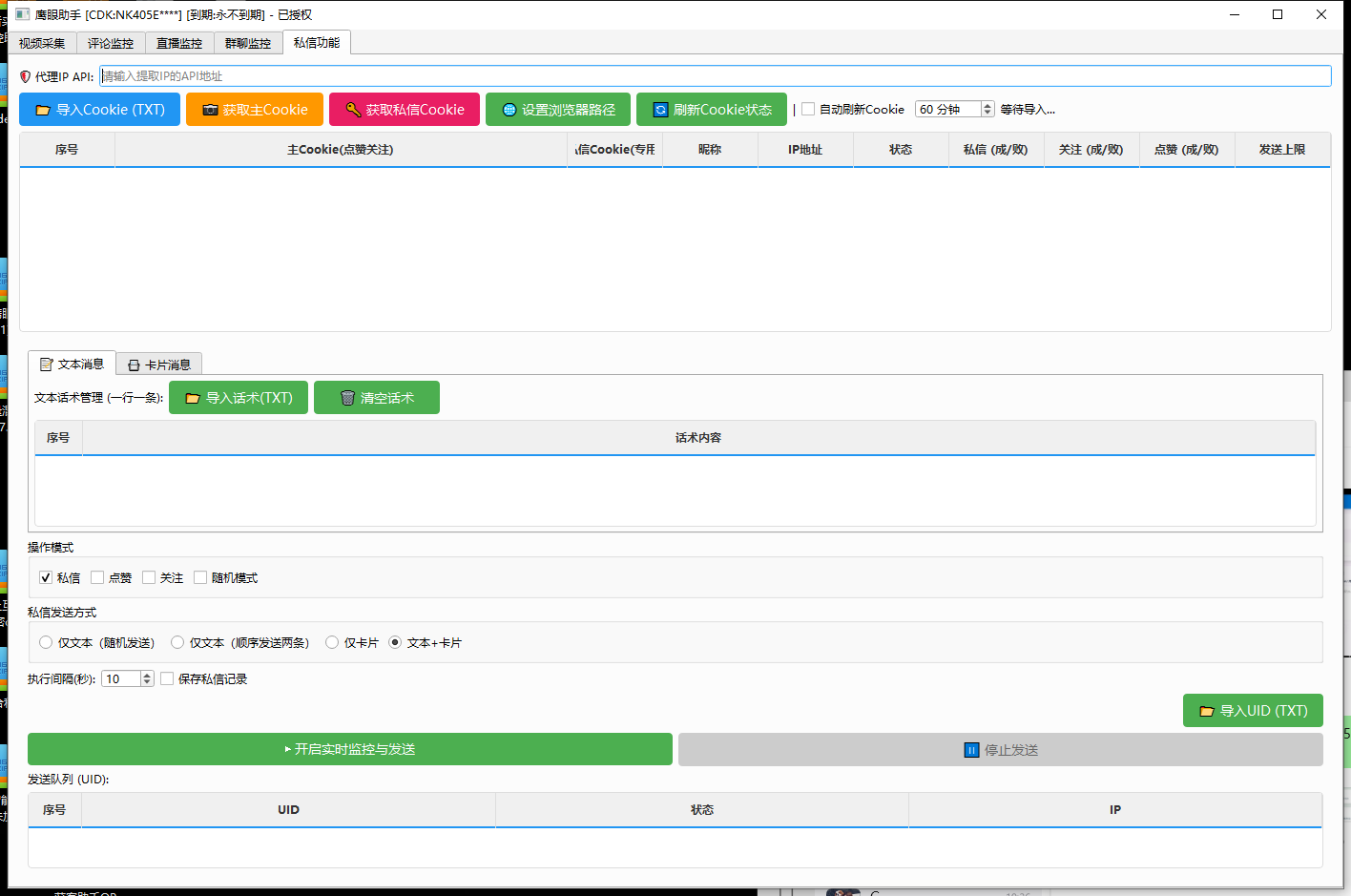Start 开启实时监控与发送 button
1351x896 pixels.
coord(350,749)
